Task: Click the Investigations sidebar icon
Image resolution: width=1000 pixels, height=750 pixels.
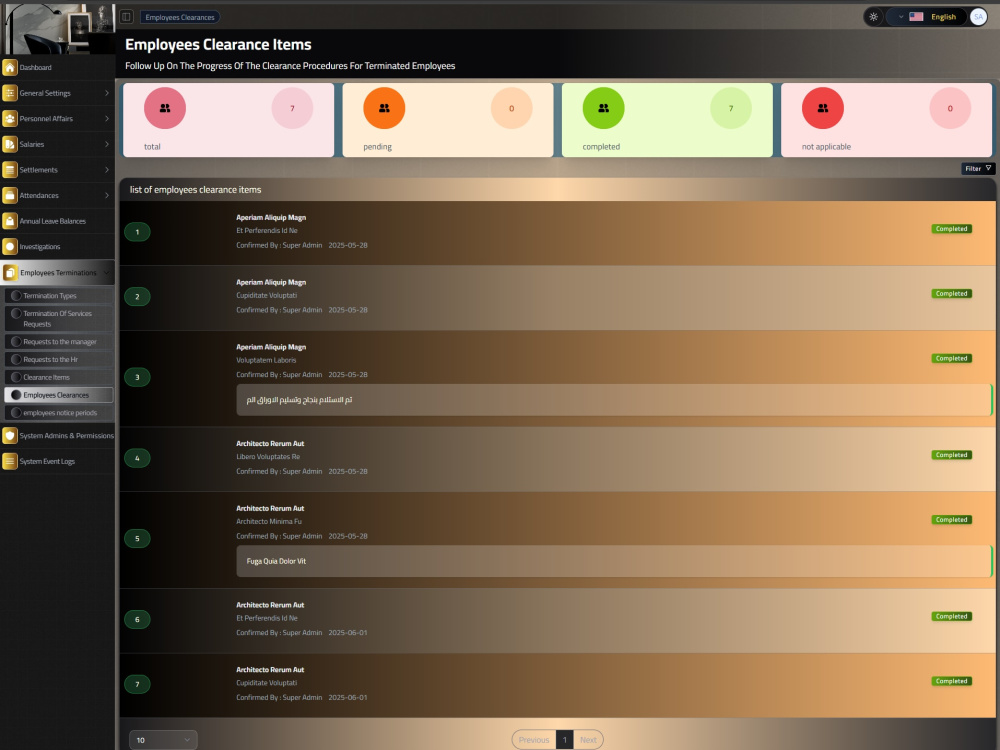Action: [x=10, y=246]
